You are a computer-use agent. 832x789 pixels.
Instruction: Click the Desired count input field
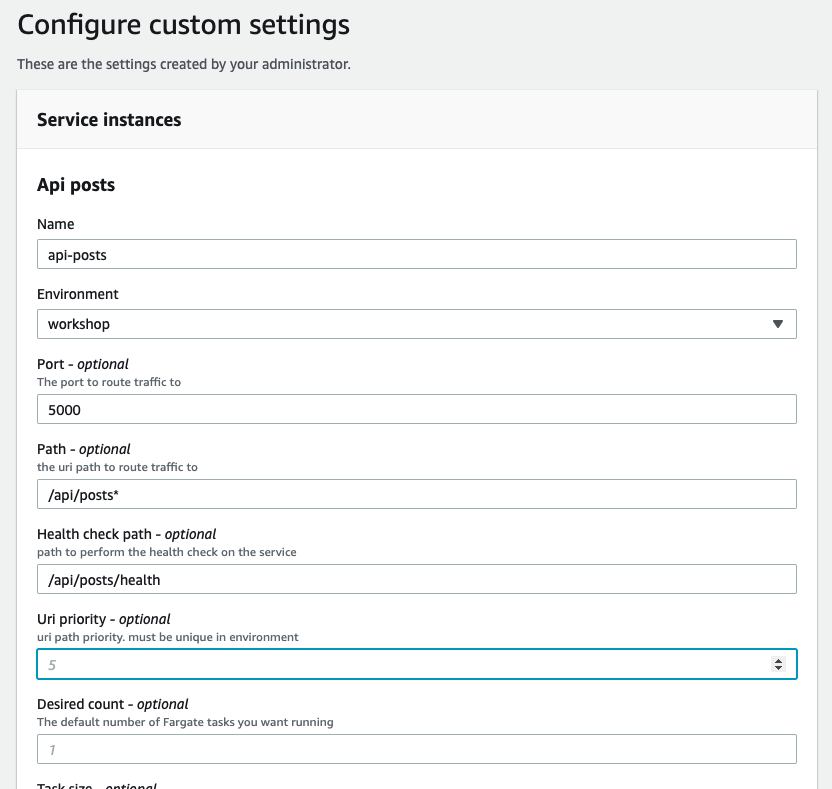click(x=417, y=749)
